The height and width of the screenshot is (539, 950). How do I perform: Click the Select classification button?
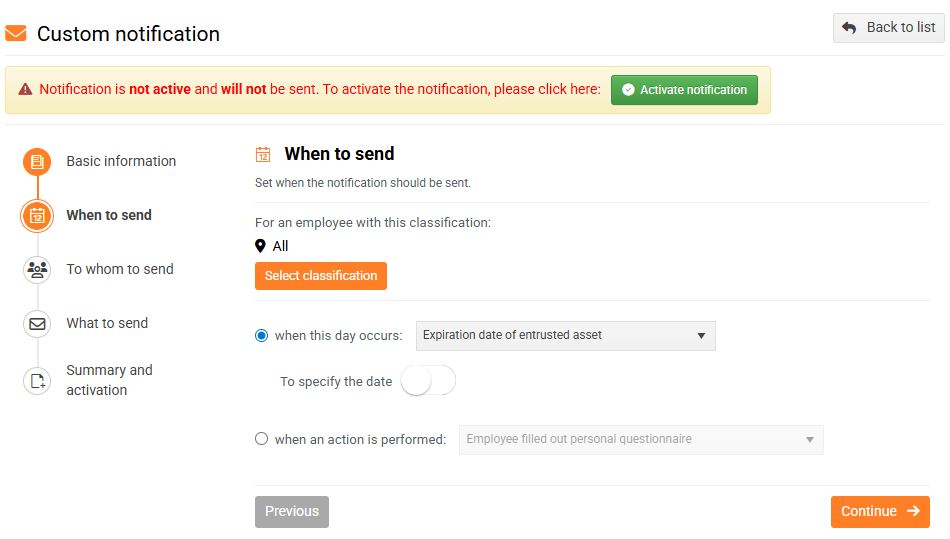[x=321, y=276]
